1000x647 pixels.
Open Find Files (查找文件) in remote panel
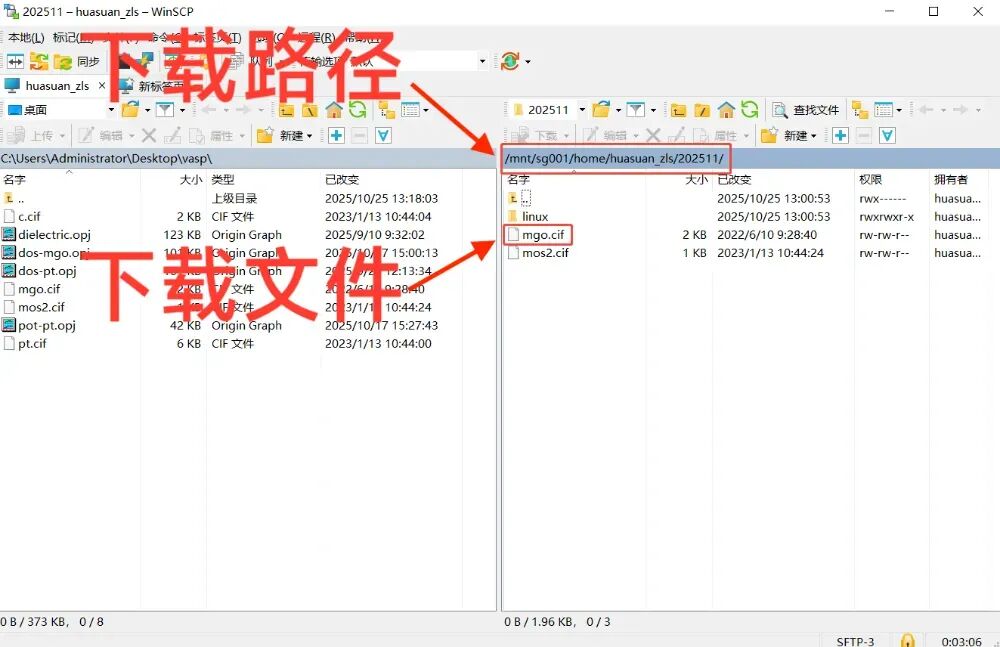pos(808,110)
